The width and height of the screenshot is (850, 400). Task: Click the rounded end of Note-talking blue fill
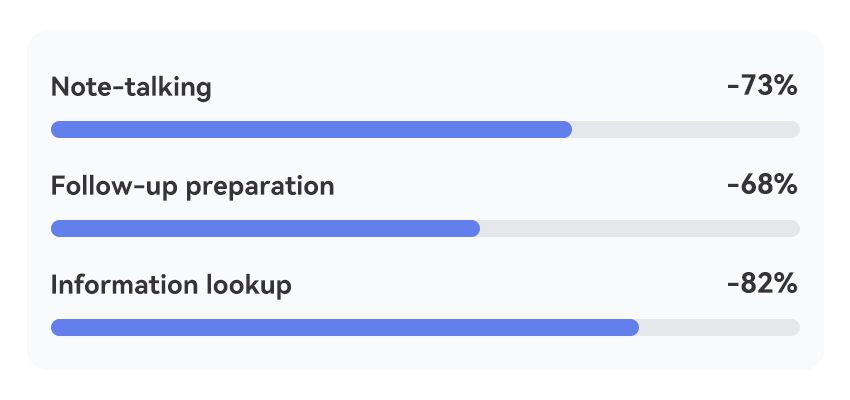coord(565,130)
